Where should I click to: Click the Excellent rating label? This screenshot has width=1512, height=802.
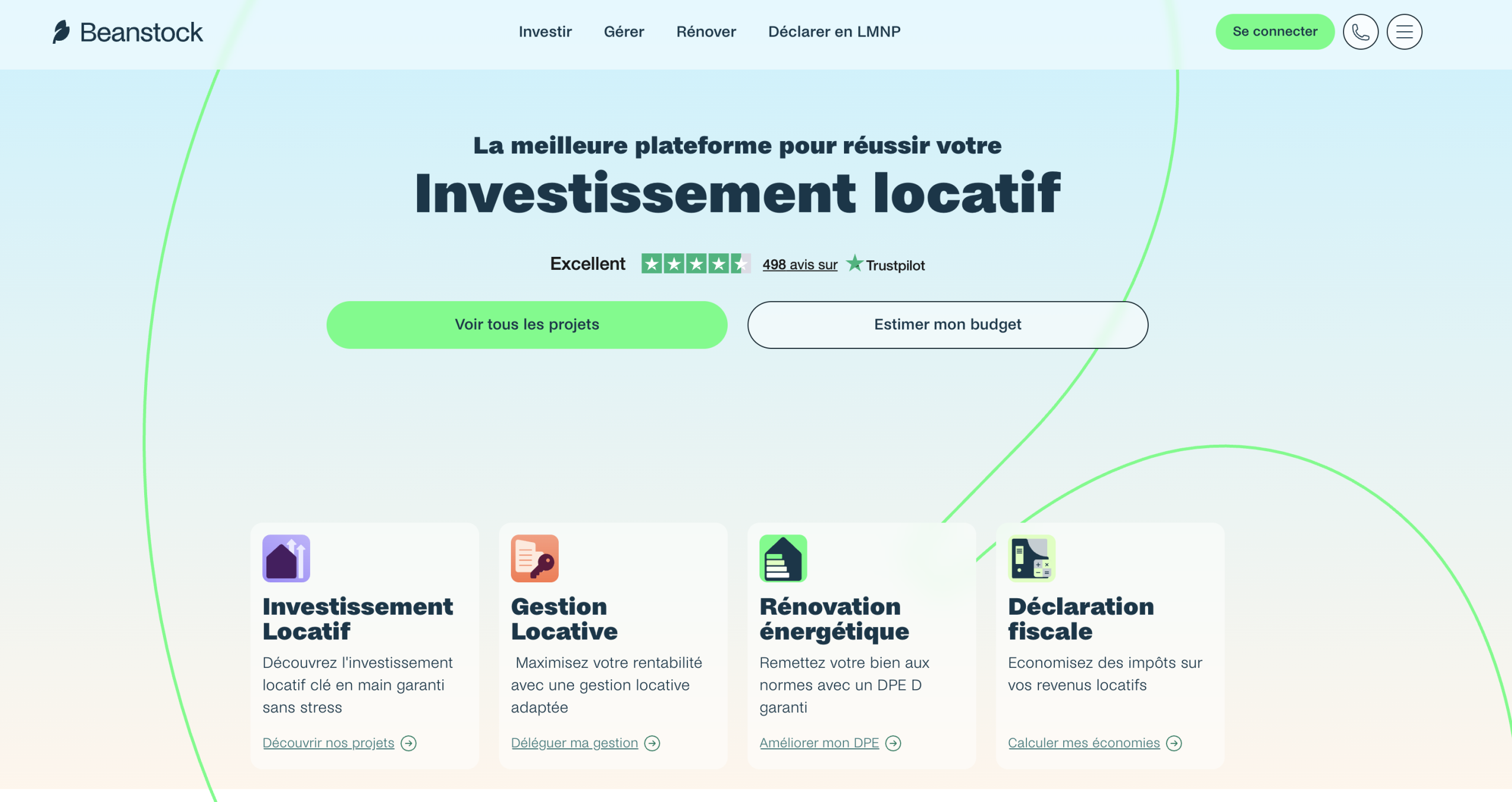point(588,264)
